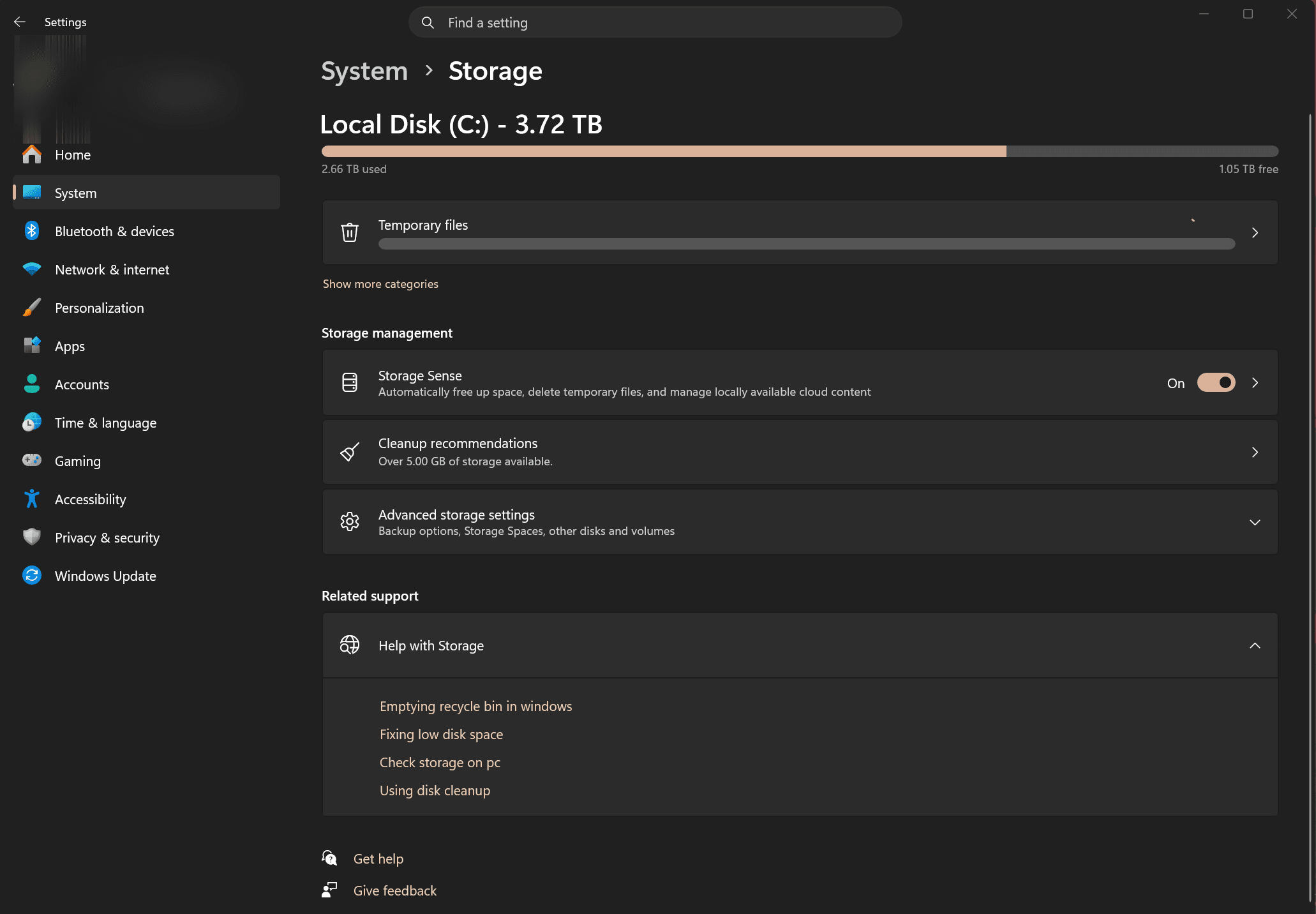Click the Home house icon
Image resolution: width=1316 pixels, height=914 pixels.
coord(32,154)
